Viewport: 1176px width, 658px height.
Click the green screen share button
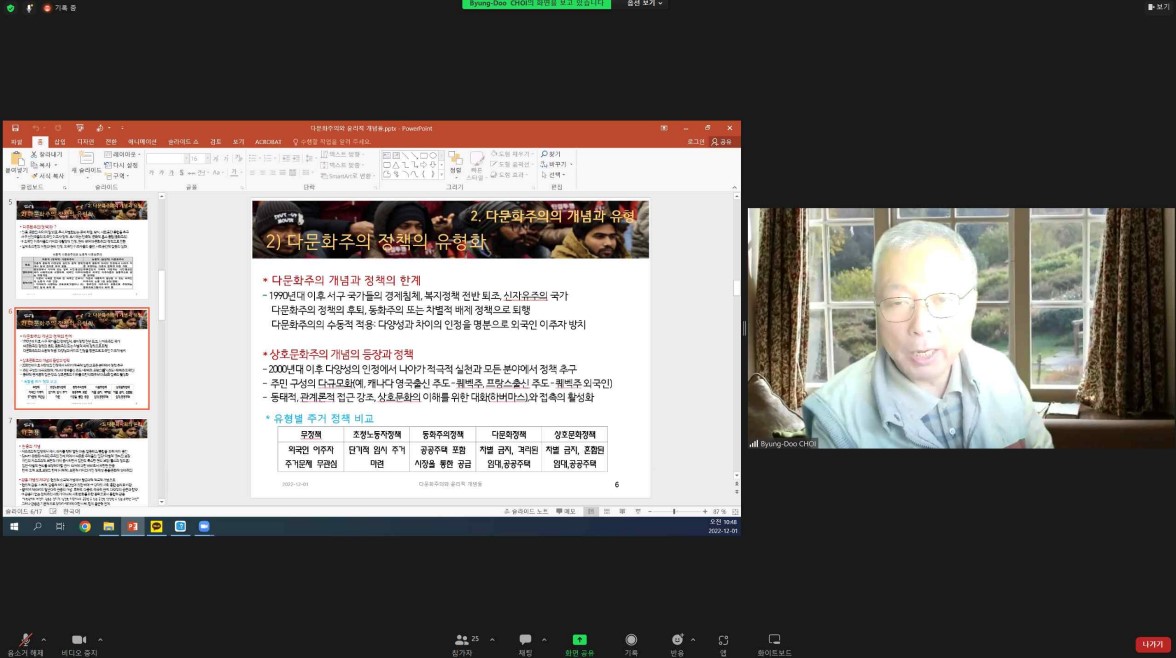(579, 640)
